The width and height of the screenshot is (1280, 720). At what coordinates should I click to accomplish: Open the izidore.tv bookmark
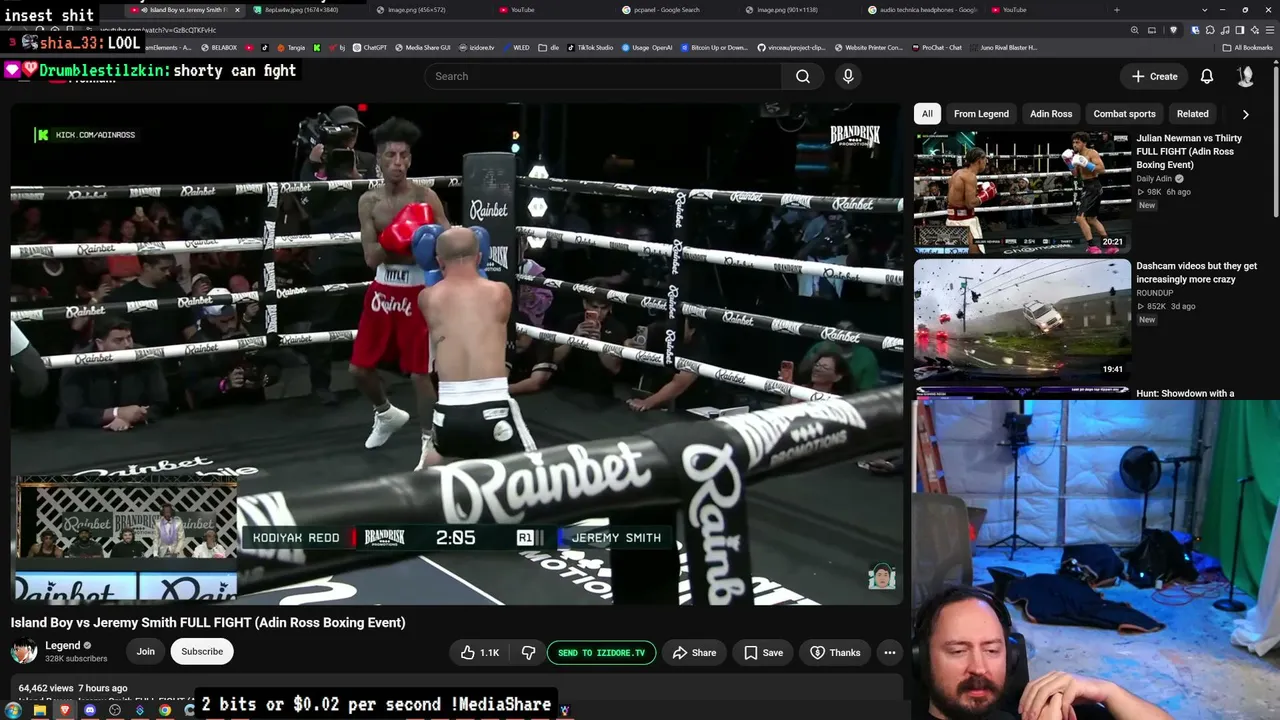coord(475,47)
